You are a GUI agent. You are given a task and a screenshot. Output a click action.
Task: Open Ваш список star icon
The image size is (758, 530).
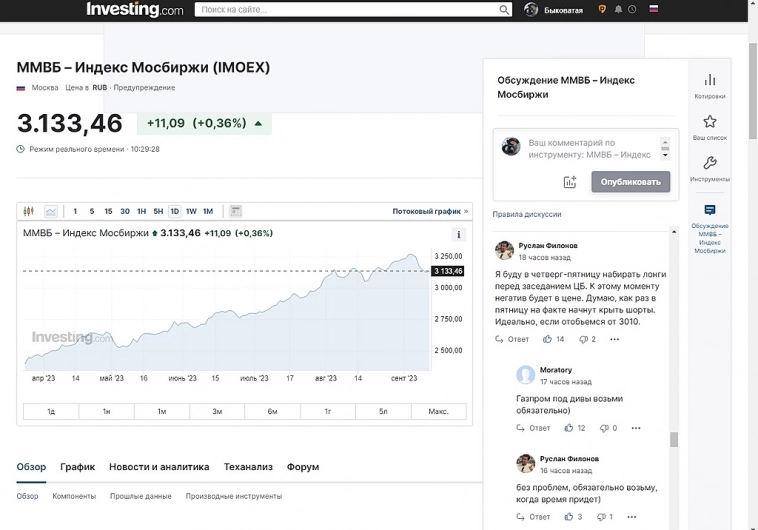click(710, 126)
